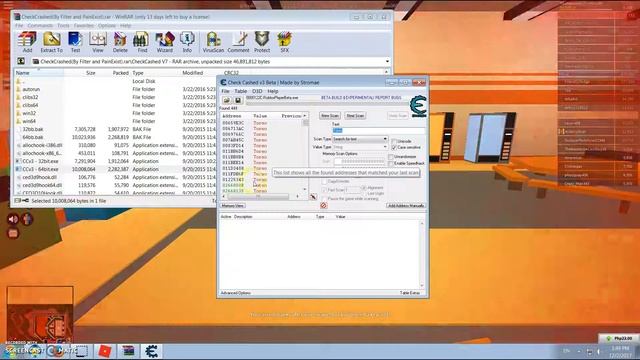Image resolution: width=640 pixels, height=360 pixels.
Task: Open Commands menu in WinRAR
Action: [x=40, y=25]
